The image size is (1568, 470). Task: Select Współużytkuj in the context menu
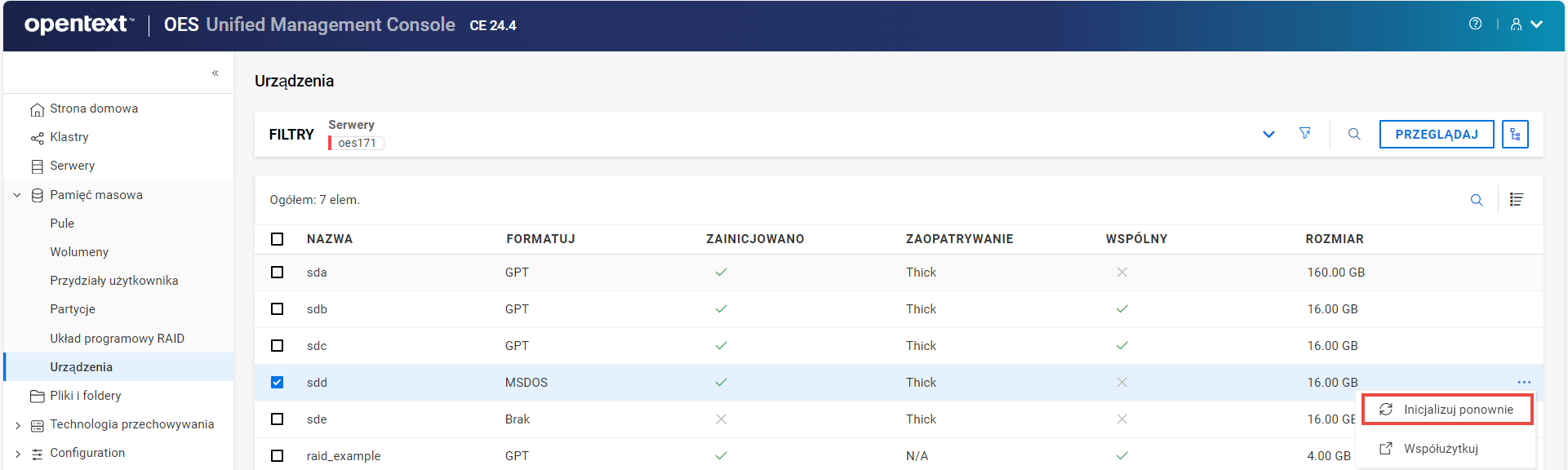point(1440,449)
